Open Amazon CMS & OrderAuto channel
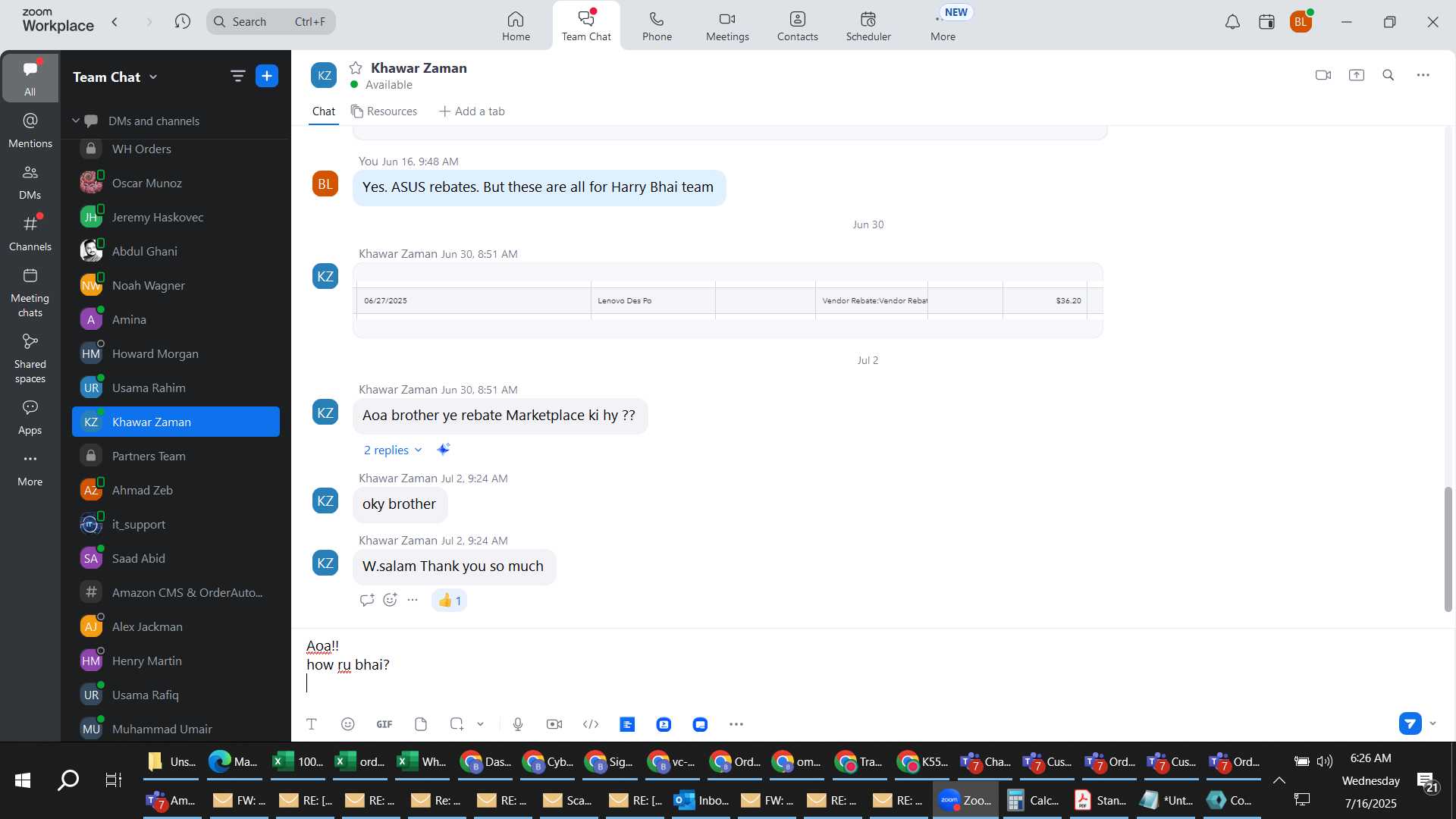This screenshot has height=819, width=1456. (176, 592)
